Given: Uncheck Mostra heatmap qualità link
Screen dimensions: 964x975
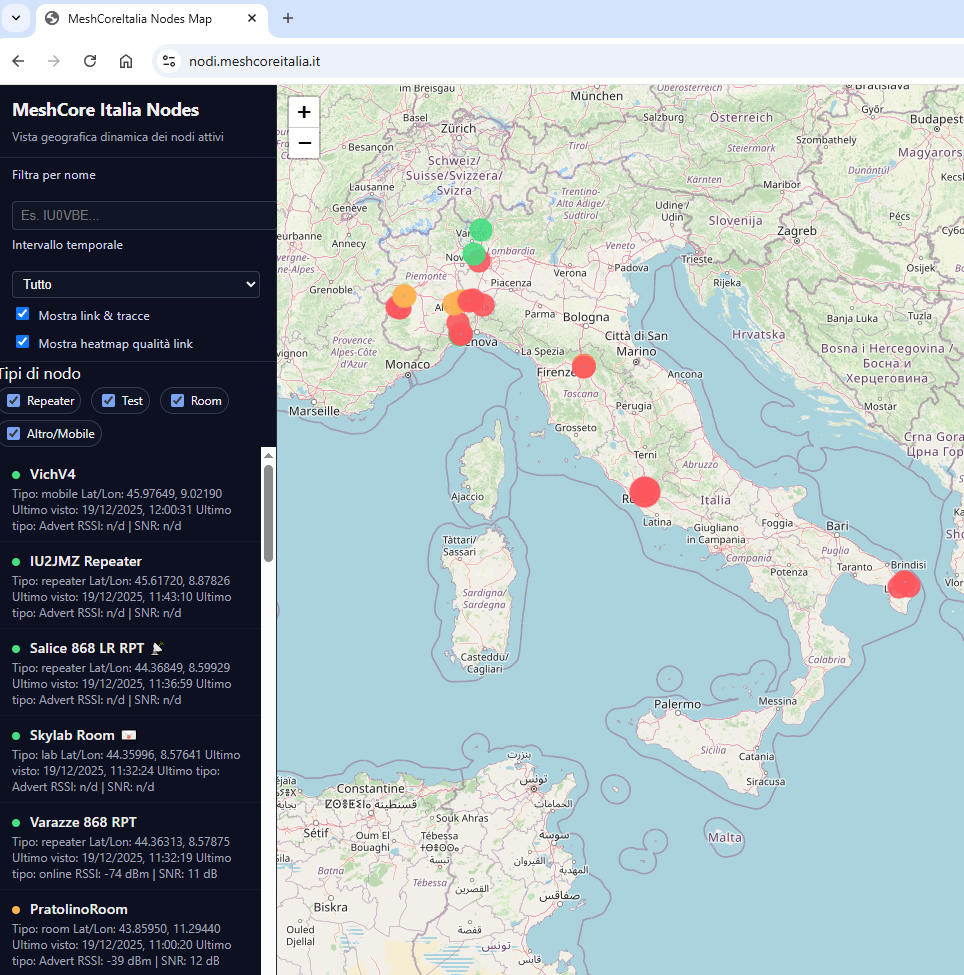Looking at the screenshot, I should (x=23, y=342).
